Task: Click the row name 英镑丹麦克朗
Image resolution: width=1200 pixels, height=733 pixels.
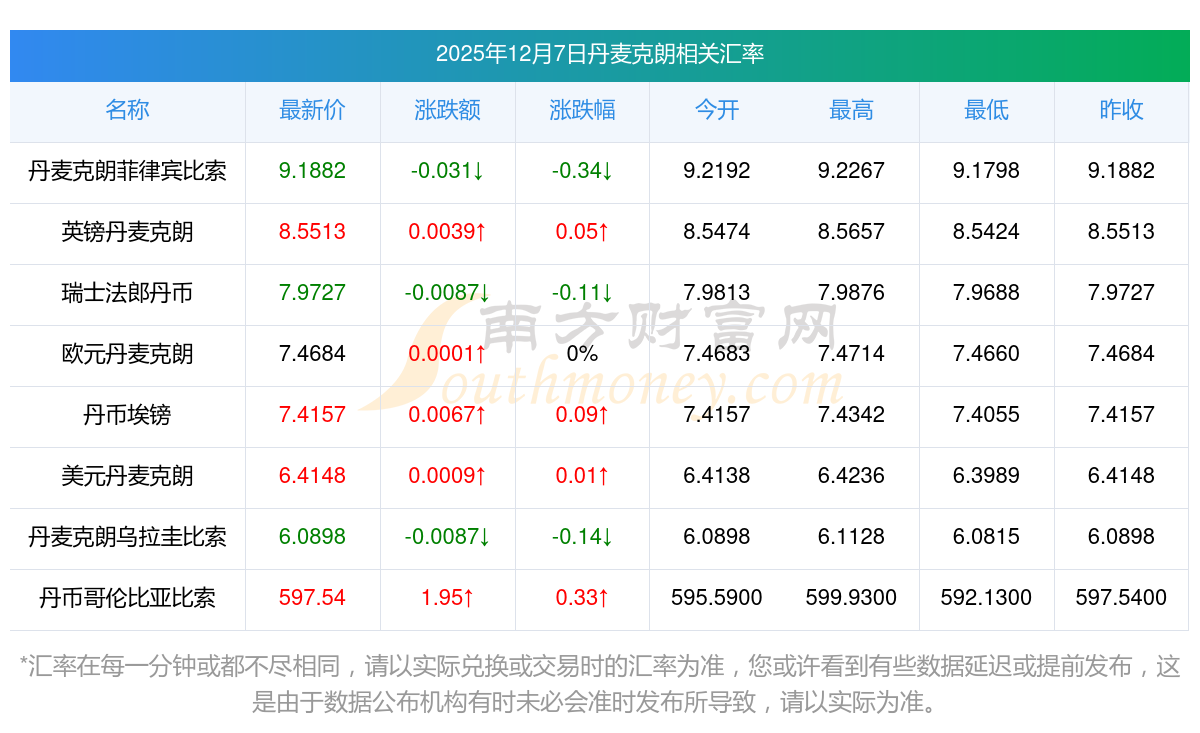Action: tap(127, 232)
